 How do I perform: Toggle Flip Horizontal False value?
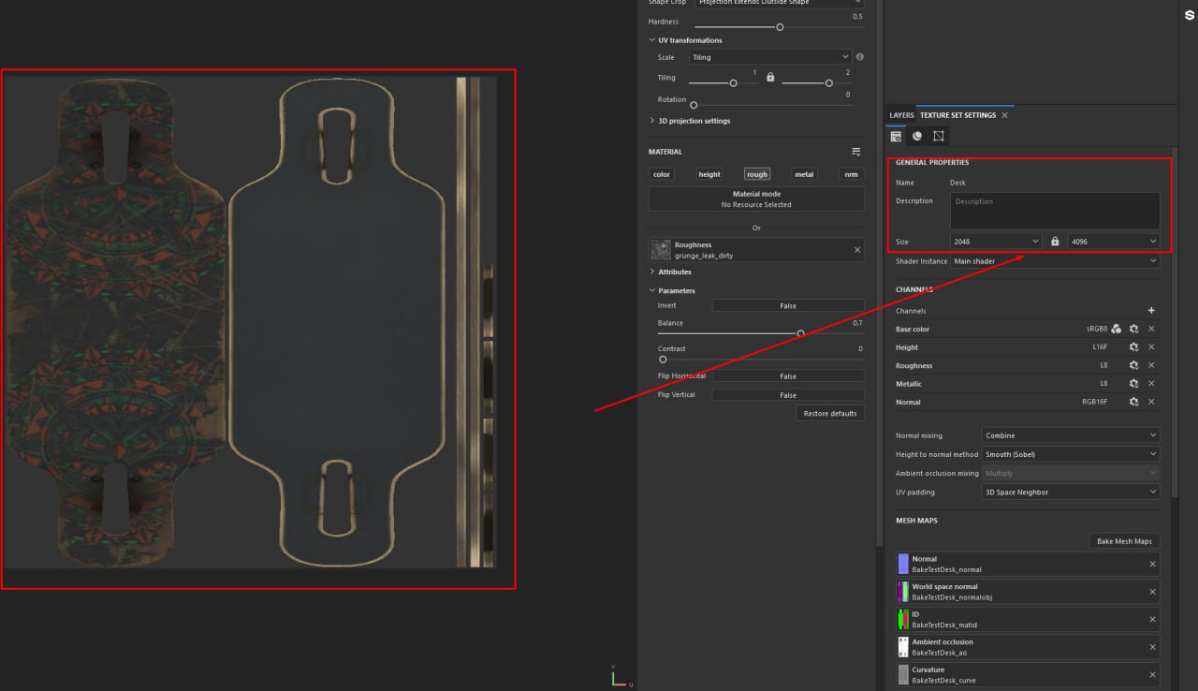click(x=788, y=376)
